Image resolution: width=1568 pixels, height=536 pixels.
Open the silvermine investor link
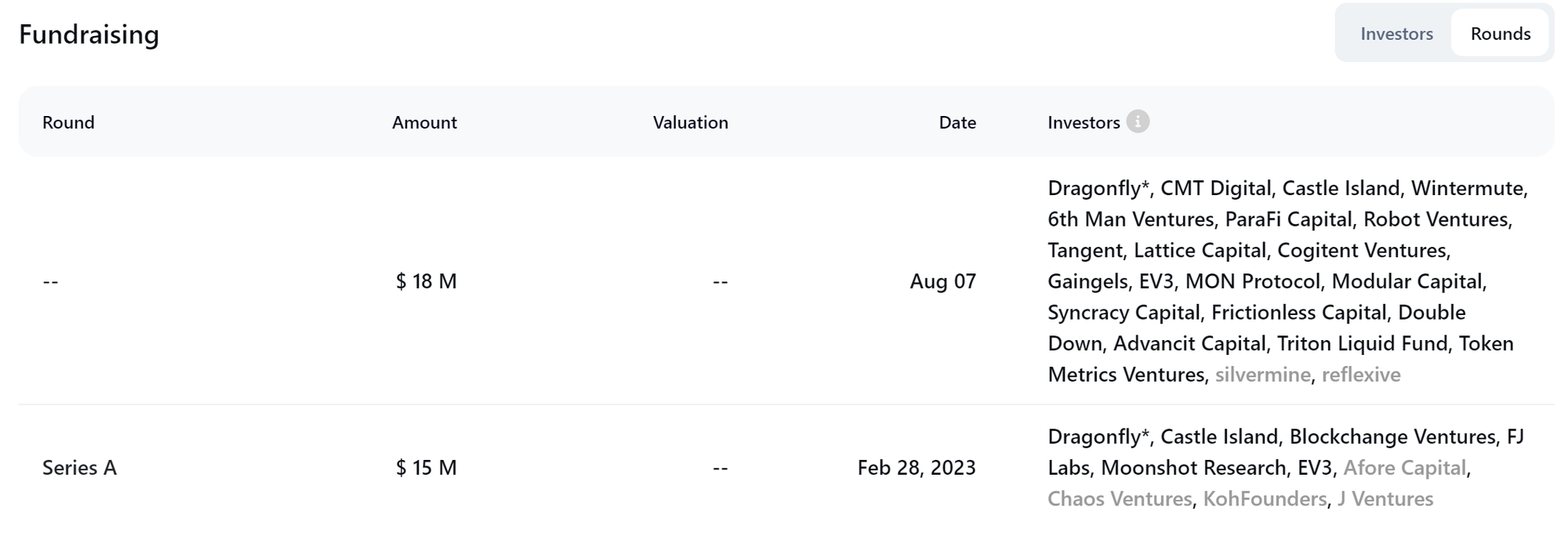pyautogui.click(x=1262, y=375)
